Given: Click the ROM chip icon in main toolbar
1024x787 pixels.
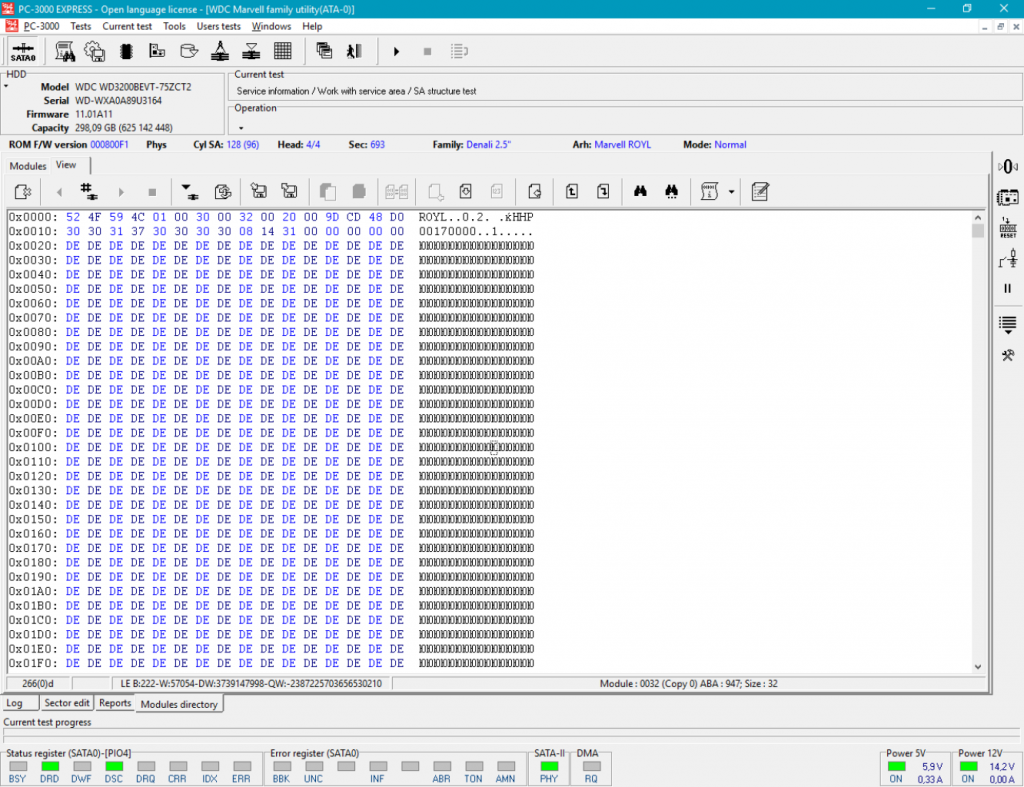Looking at the screenshot, I should click(x=126, y=51).
